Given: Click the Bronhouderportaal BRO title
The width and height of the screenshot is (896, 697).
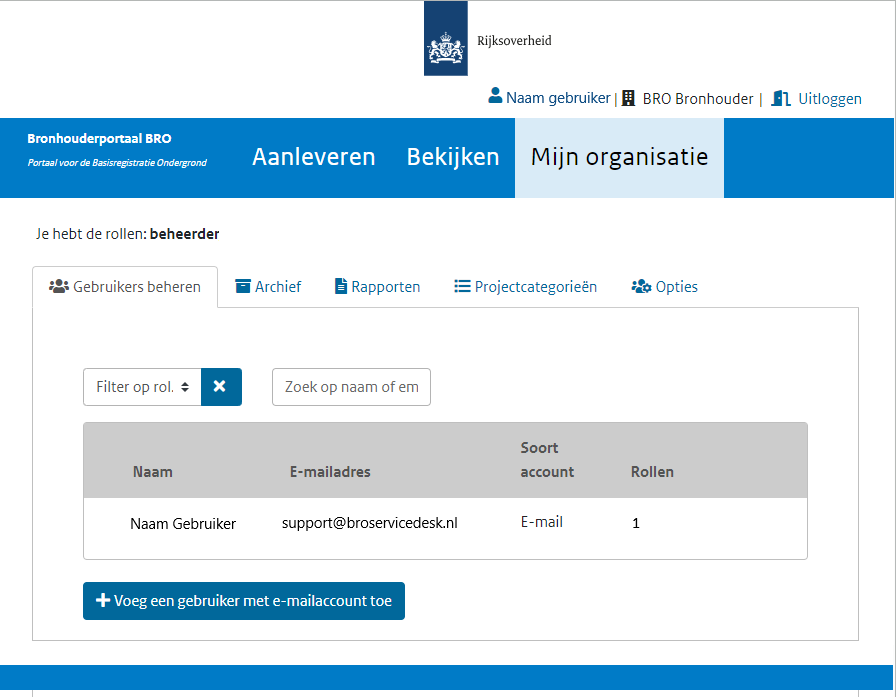Looking at the screenshot, I should click(99, 139).
